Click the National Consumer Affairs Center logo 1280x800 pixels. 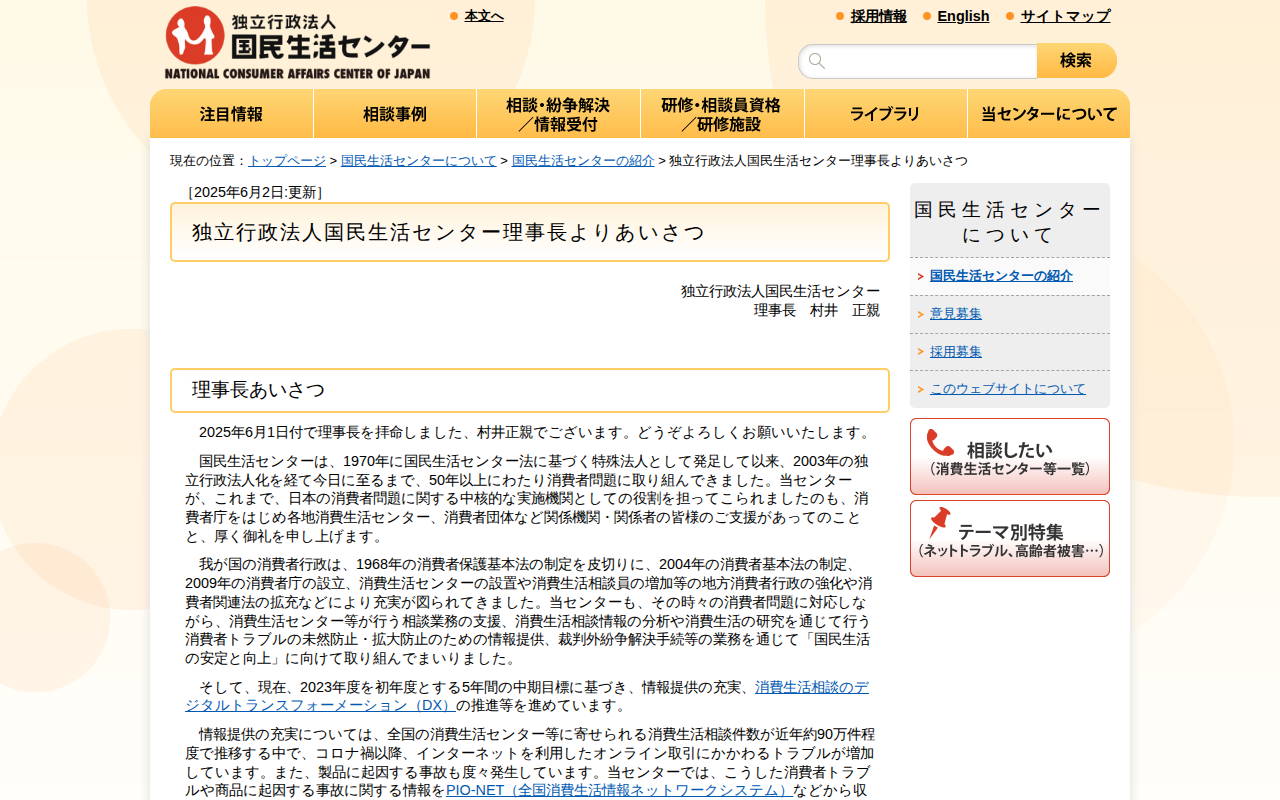(297, 43)
